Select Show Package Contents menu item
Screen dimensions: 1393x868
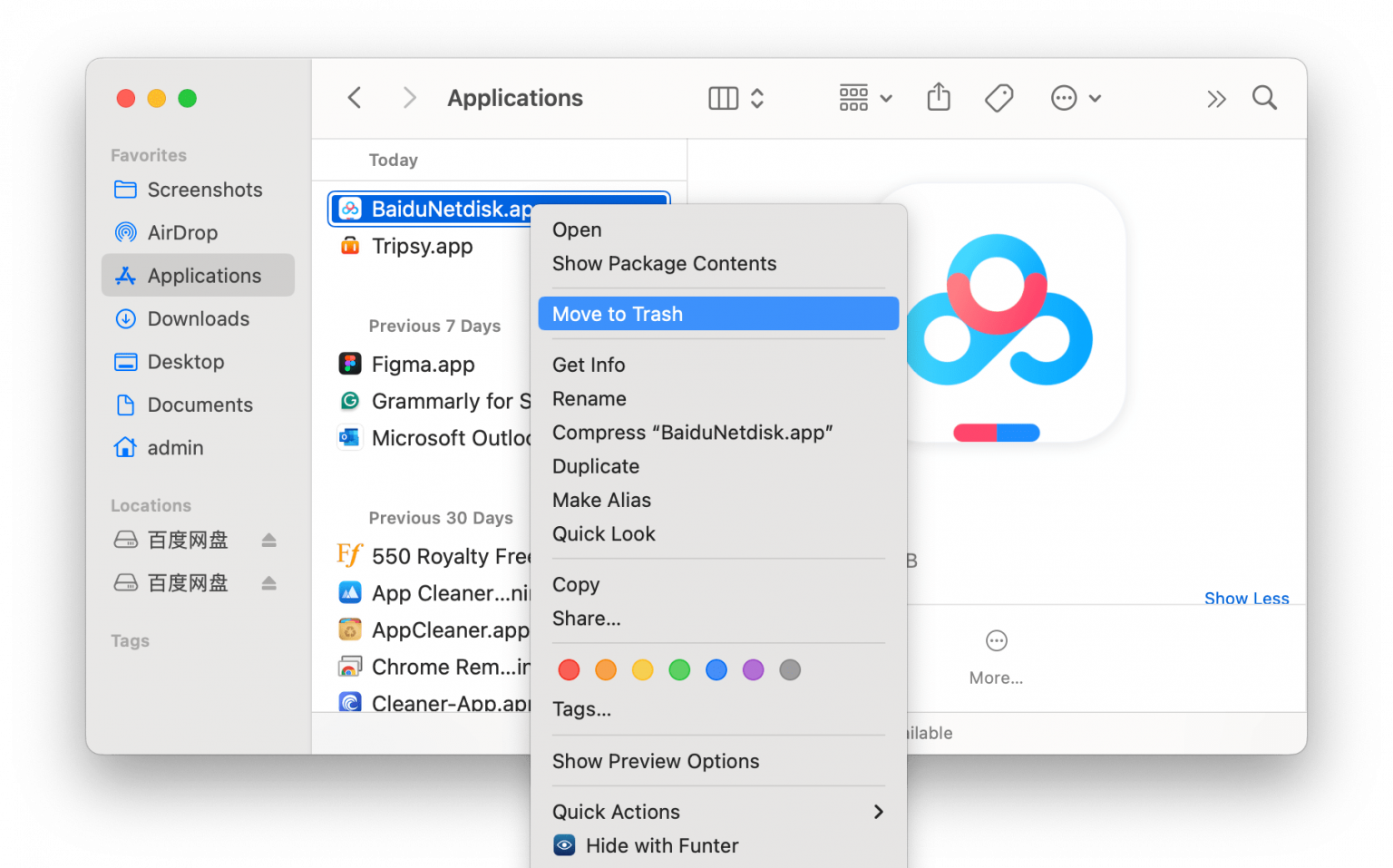point(664,264)
